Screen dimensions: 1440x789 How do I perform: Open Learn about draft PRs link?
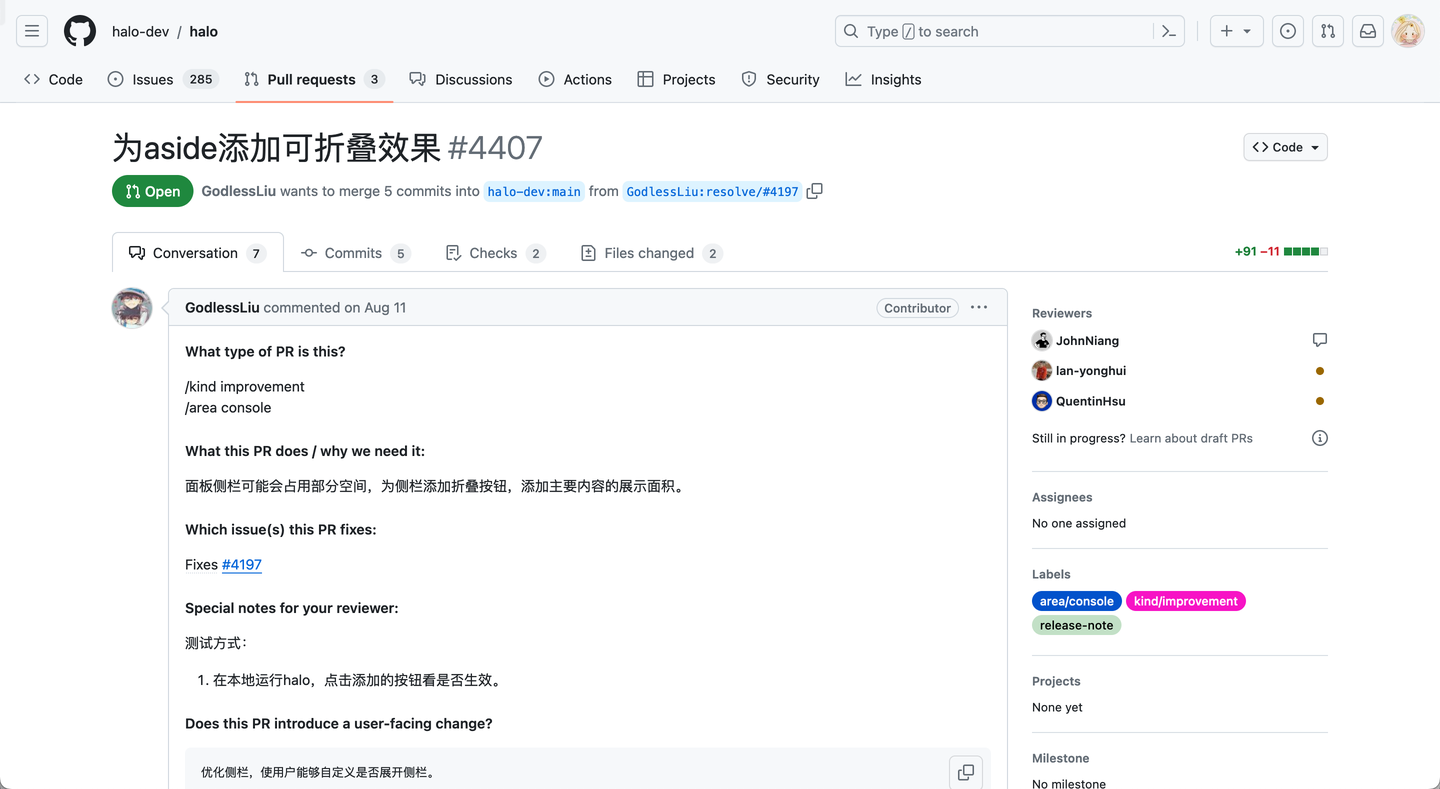[x=1191, y=438]
